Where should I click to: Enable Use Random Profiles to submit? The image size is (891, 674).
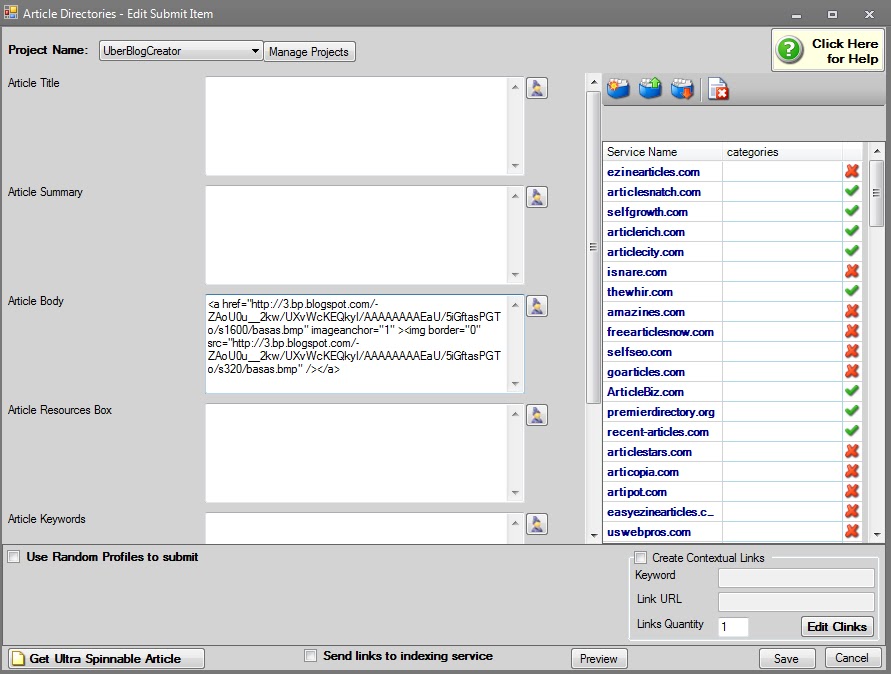click(14, 557)
